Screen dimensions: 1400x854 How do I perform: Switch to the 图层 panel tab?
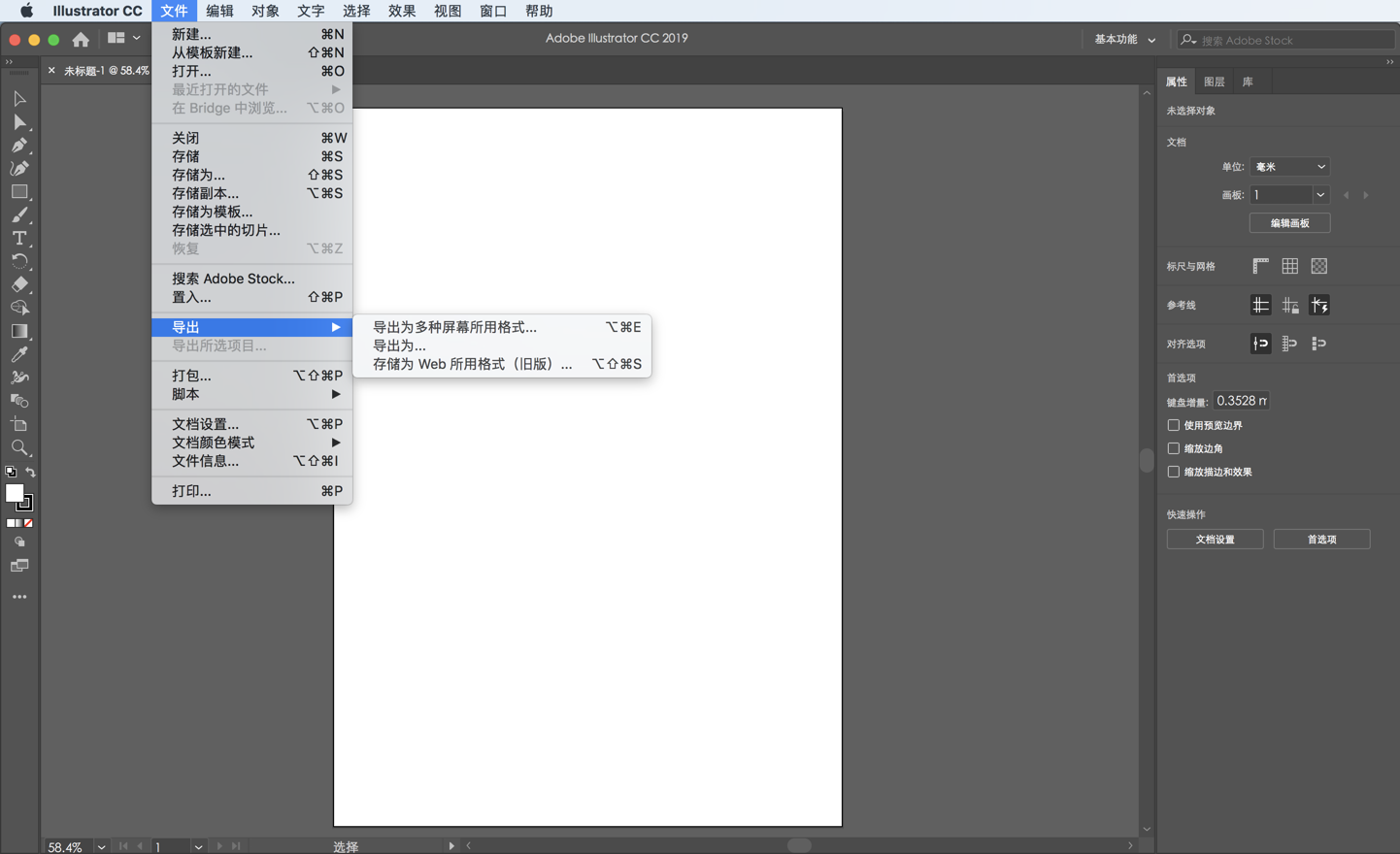(x=1214, y=82)
